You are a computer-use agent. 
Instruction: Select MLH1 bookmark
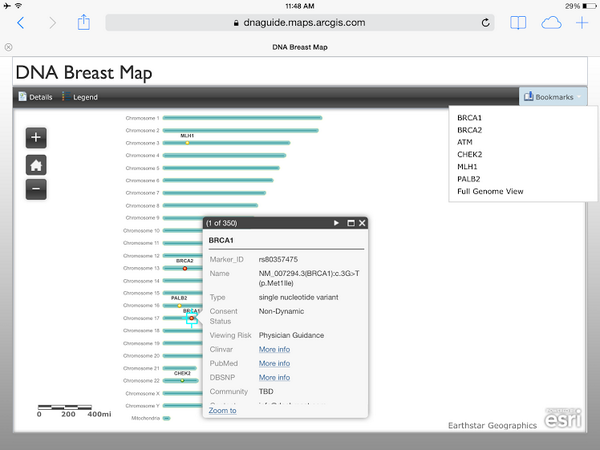coord(467,167)
